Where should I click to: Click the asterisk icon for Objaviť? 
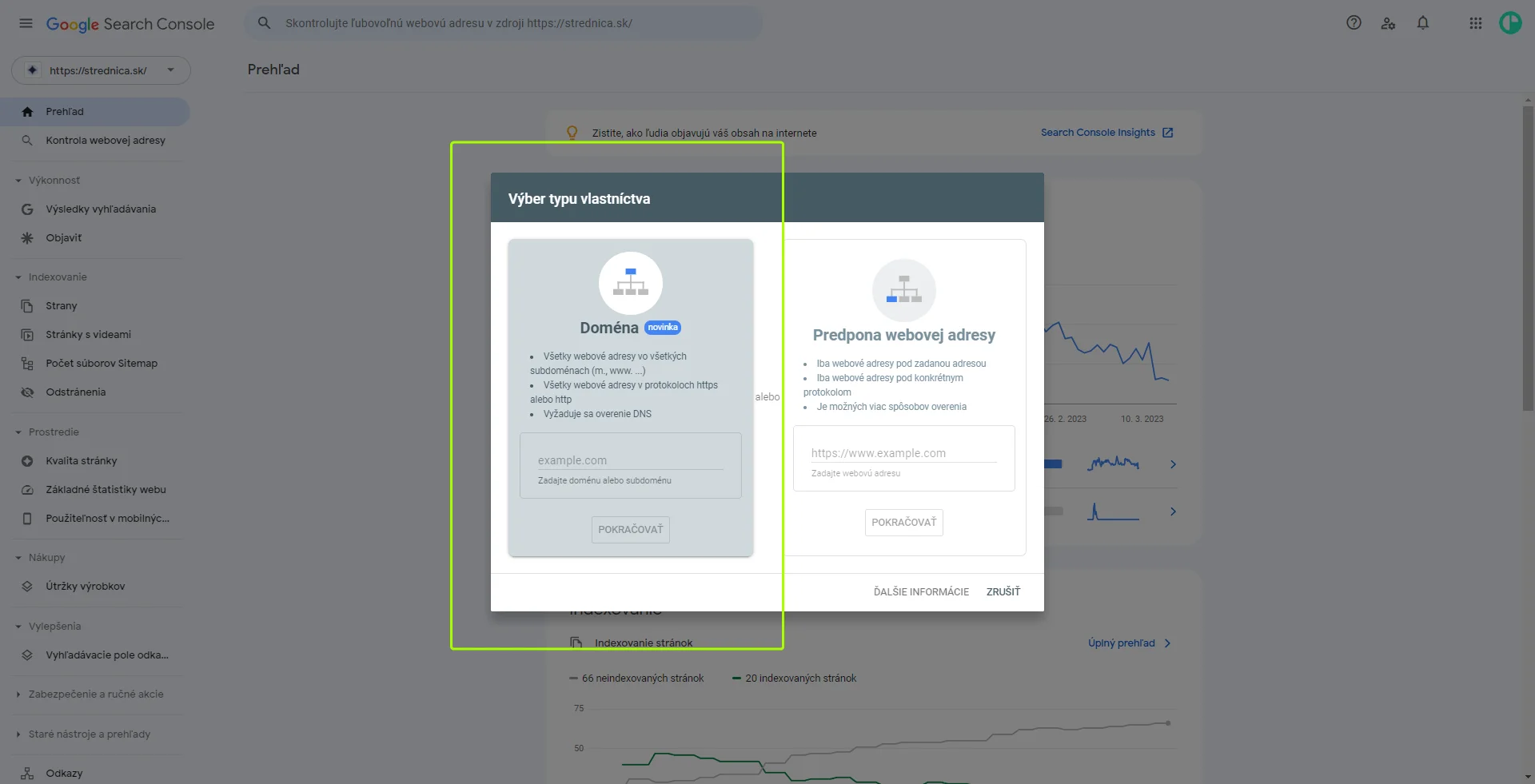coord(27,238)
